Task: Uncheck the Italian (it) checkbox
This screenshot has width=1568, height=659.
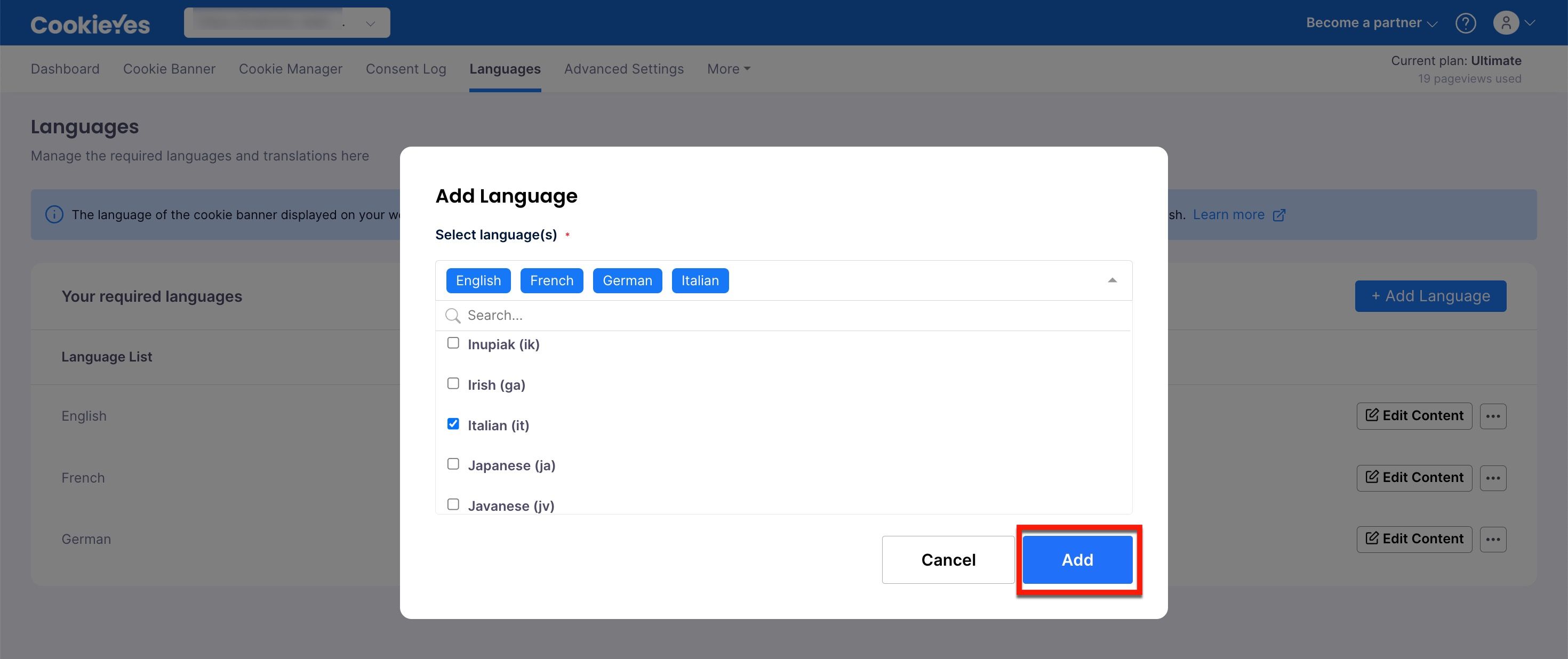Action: (x=453, y=424)
